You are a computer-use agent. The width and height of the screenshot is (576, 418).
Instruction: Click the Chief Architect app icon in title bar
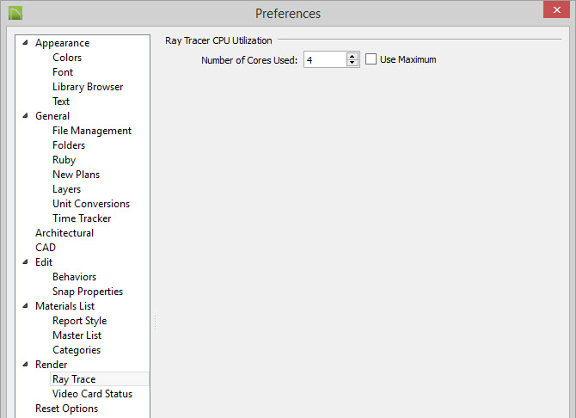click(x=15, y=13)
